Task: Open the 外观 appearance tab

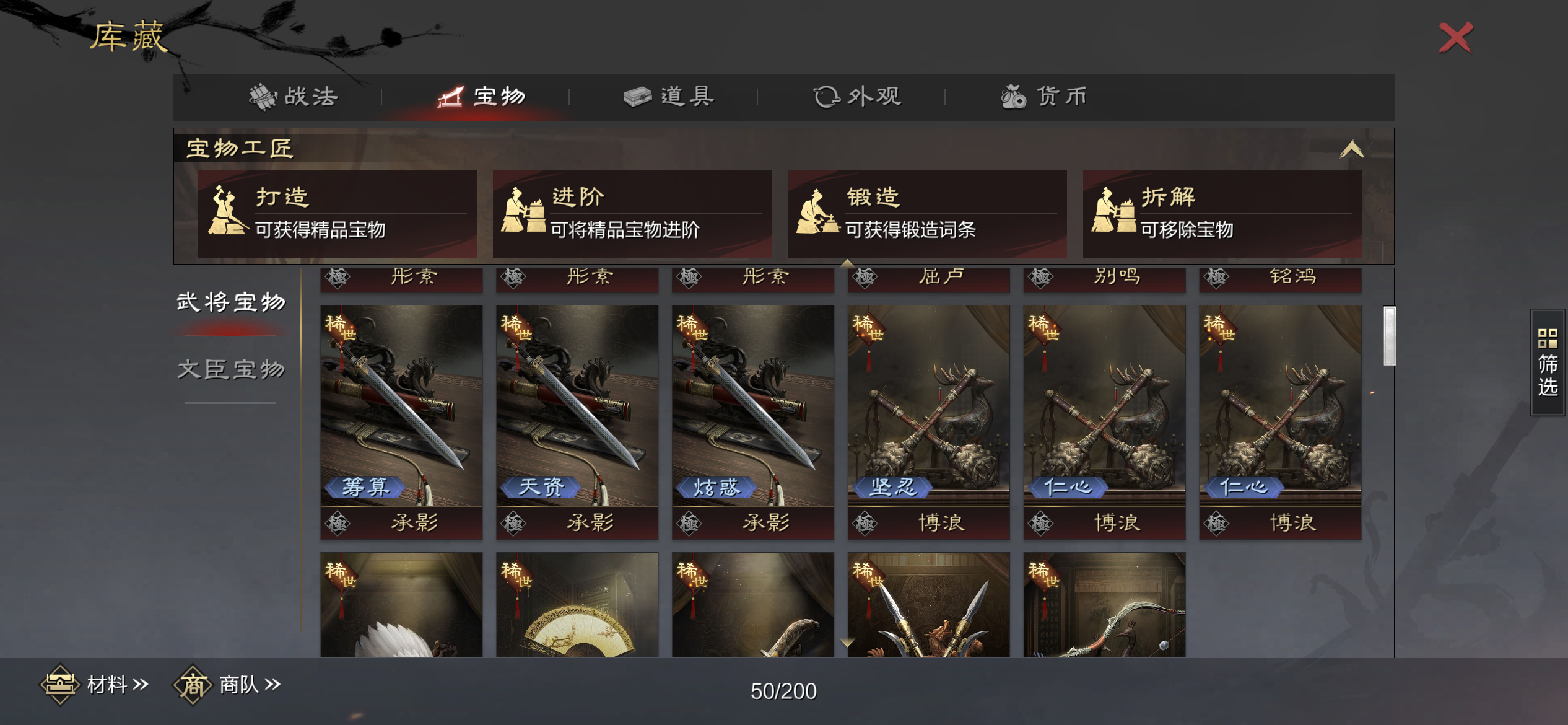Action: click(x=857, y=97)
